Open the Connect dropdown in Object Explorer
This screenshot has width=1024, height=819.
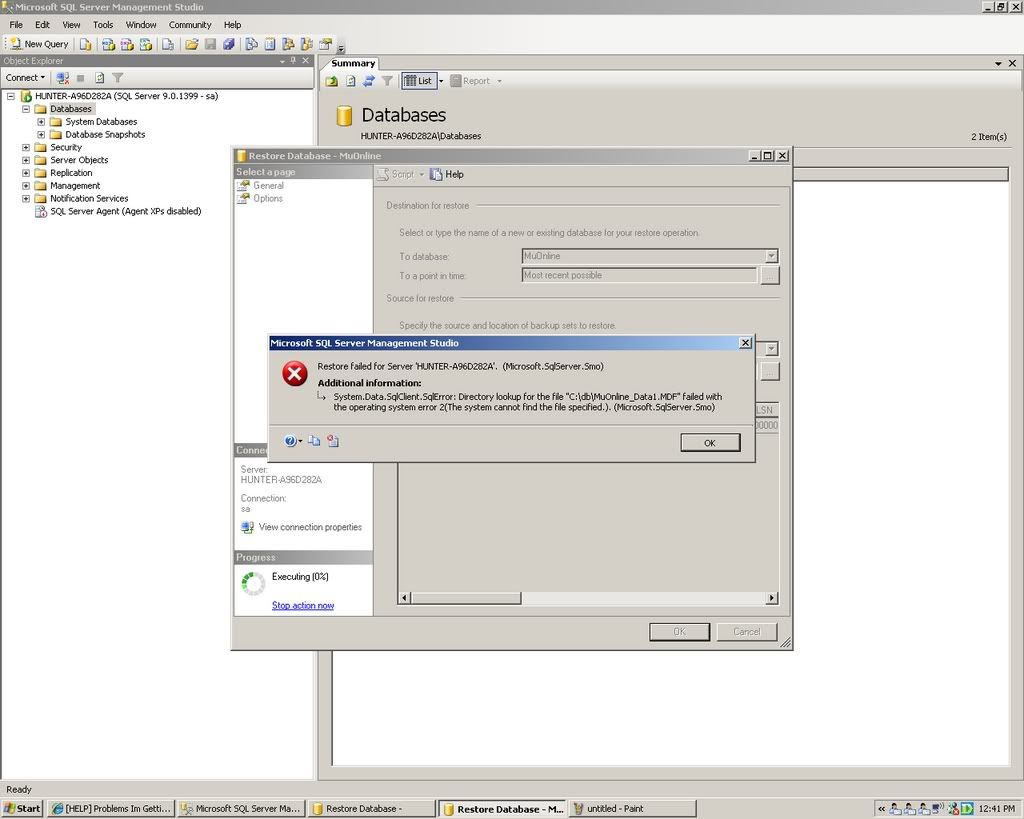[25, 77]
